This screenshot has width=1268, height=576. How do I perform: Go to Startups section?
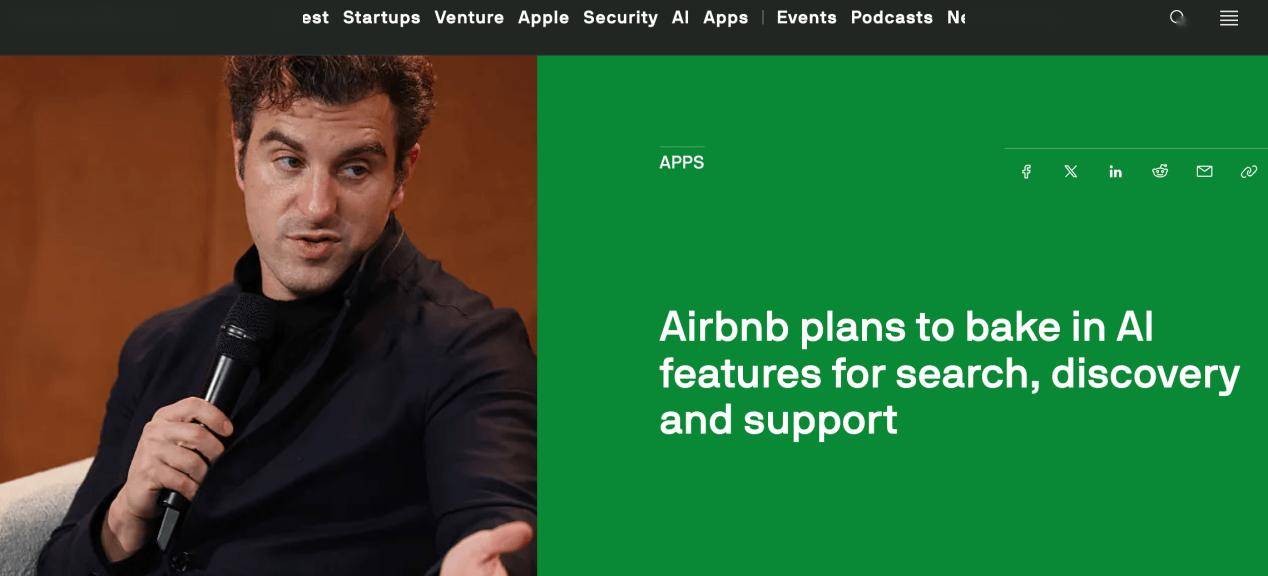pyautogui.click(x=381, y=17)
